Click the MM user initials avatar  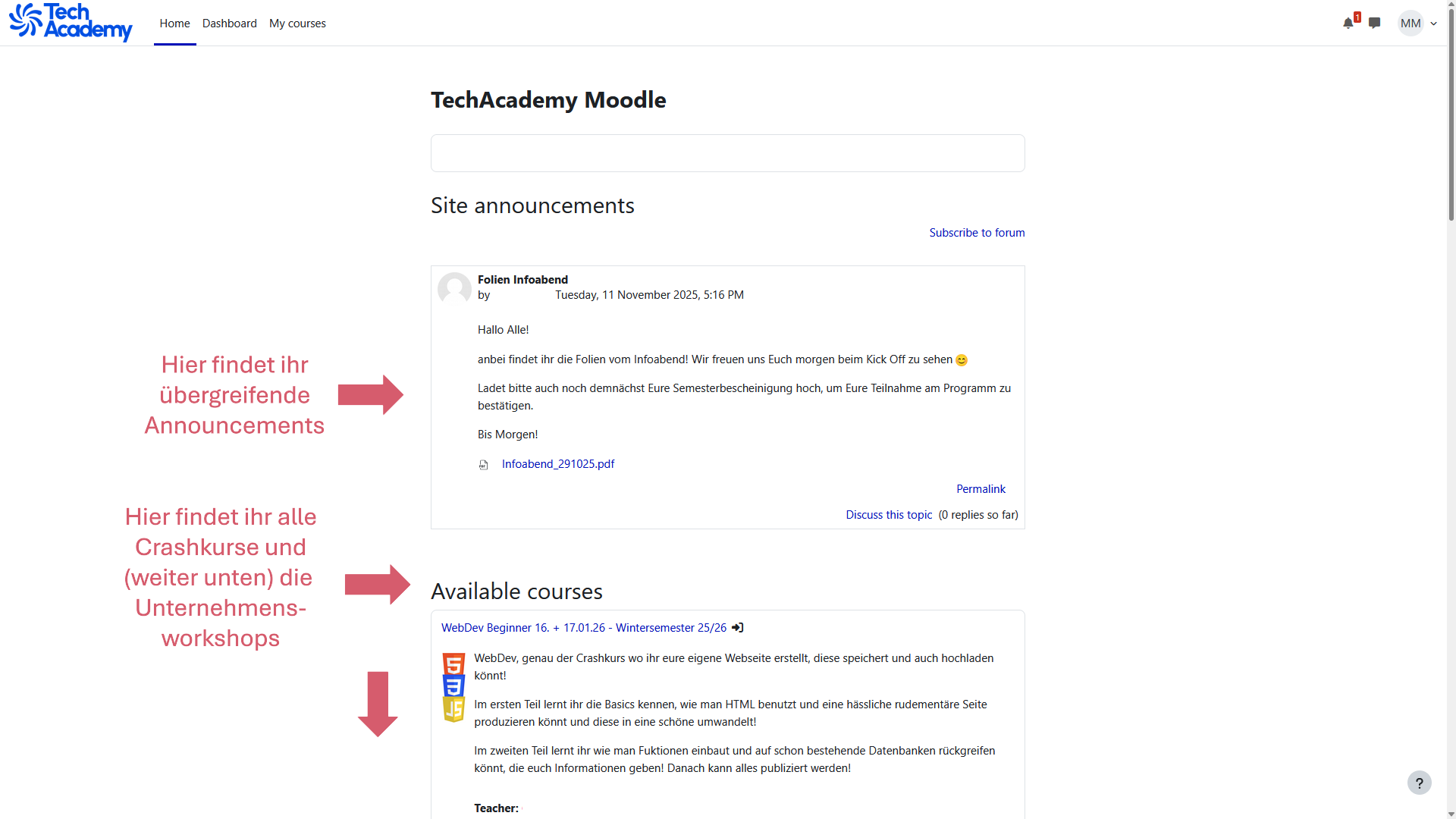click(x=1410, y=24)
